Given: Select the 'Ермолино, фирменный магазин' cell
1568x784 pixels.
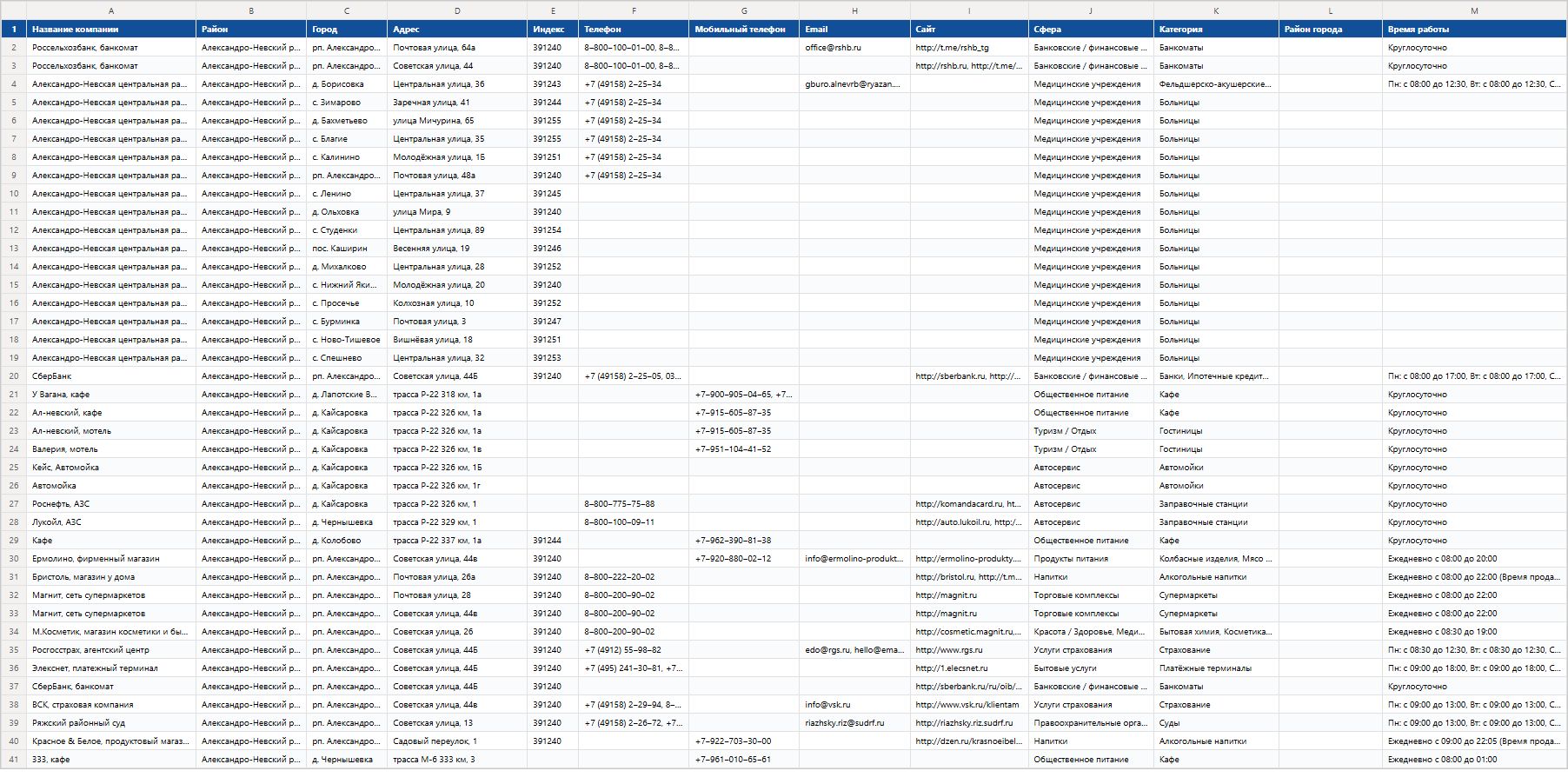Looking at the screenshot, I should (111, 559).
